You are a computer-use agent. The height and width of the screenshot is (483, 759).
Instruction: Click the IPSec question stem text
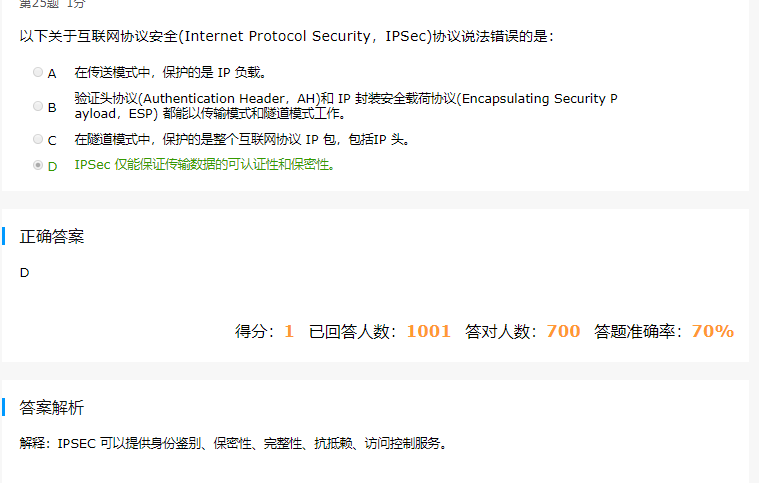pos(287,36)
